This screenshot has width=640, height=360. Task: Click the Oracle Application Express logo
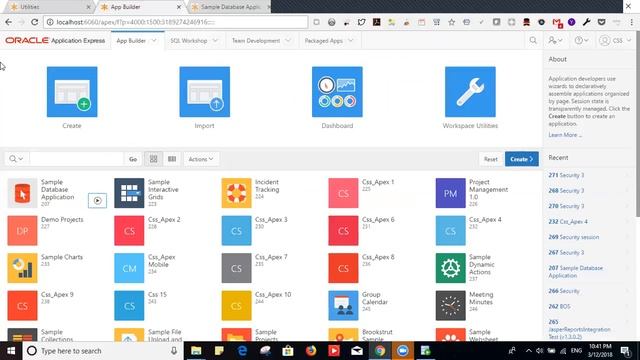tap(55, 40)
